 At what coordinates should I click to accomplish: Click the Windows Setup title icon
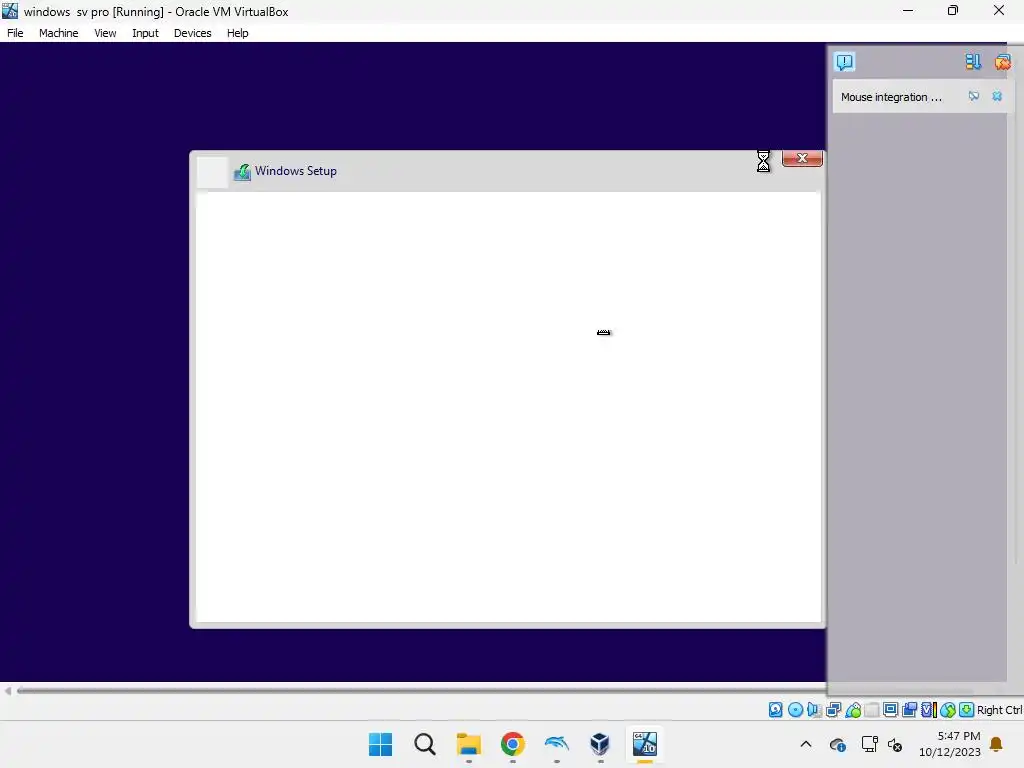coord(242,172)
